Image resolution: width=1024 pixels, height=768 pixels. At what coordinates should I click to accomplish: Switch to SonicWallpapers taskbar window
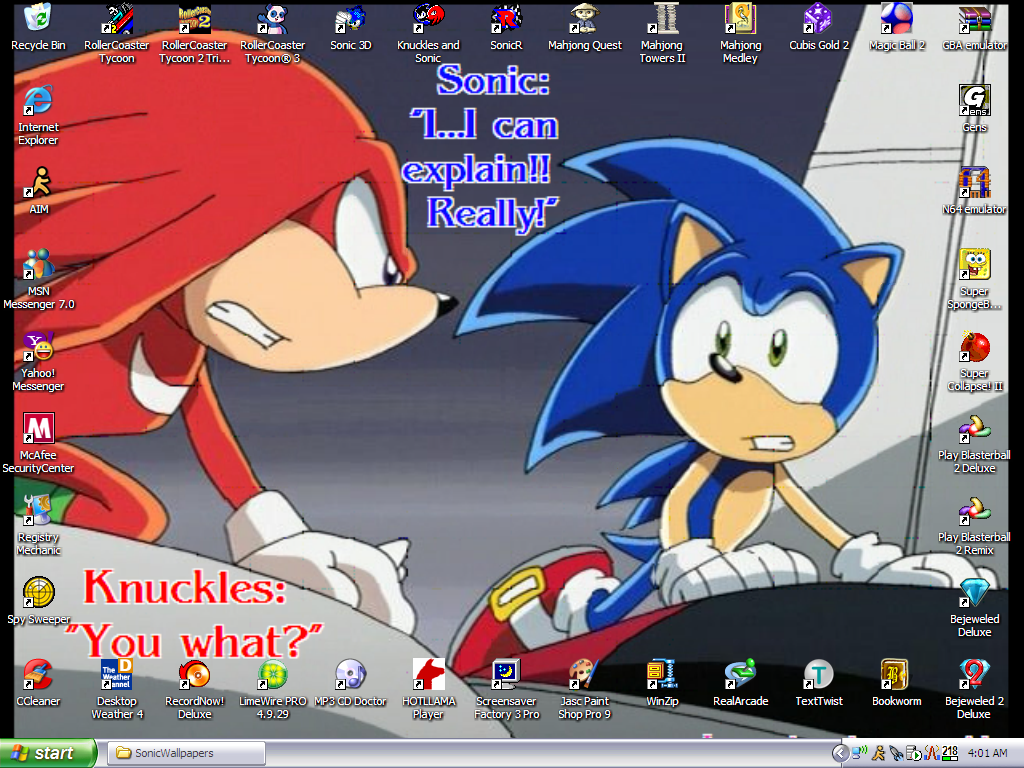tap(186, 753)
